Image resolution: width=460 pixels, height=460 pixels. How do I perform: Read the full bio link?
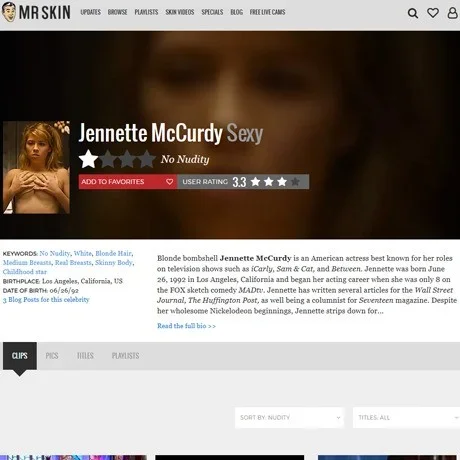point(186,326)
